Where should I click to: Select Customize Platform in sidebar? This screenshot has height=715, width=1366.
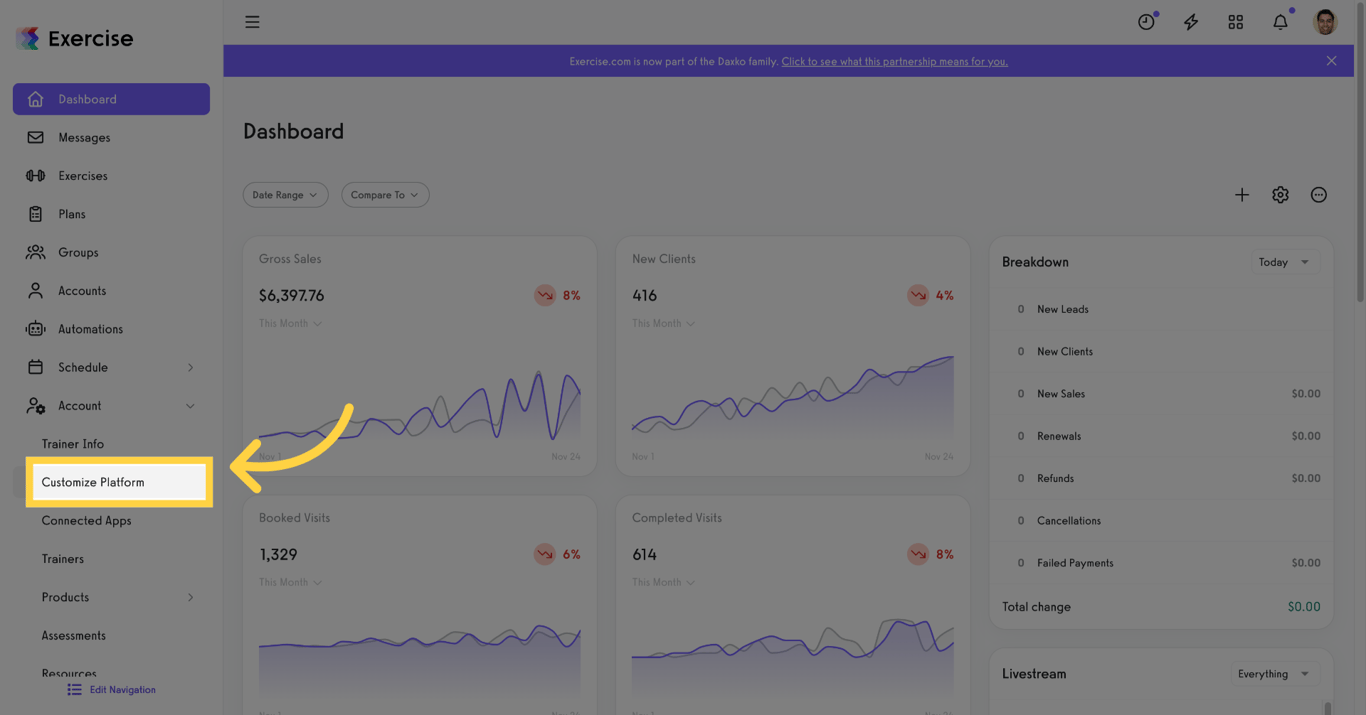tap(93, 482)
